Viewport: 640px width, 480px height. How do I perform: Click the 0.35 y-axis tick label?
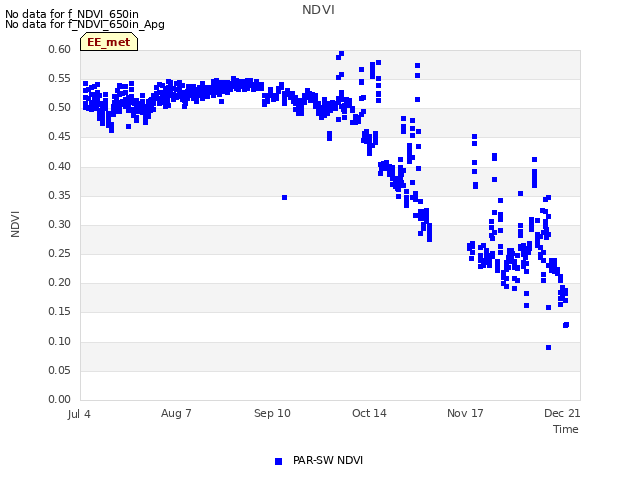(x=60, y=196)
